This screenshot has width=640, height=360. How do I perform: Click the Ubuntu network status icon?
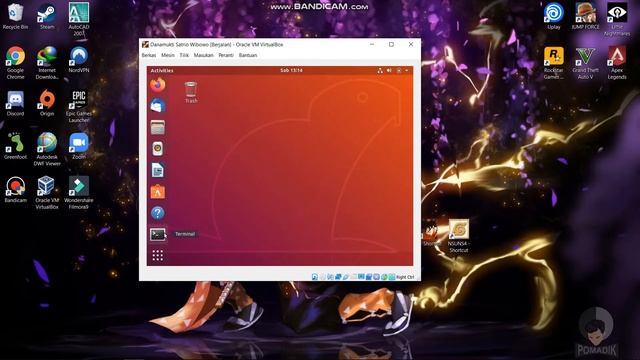[380, 71]
